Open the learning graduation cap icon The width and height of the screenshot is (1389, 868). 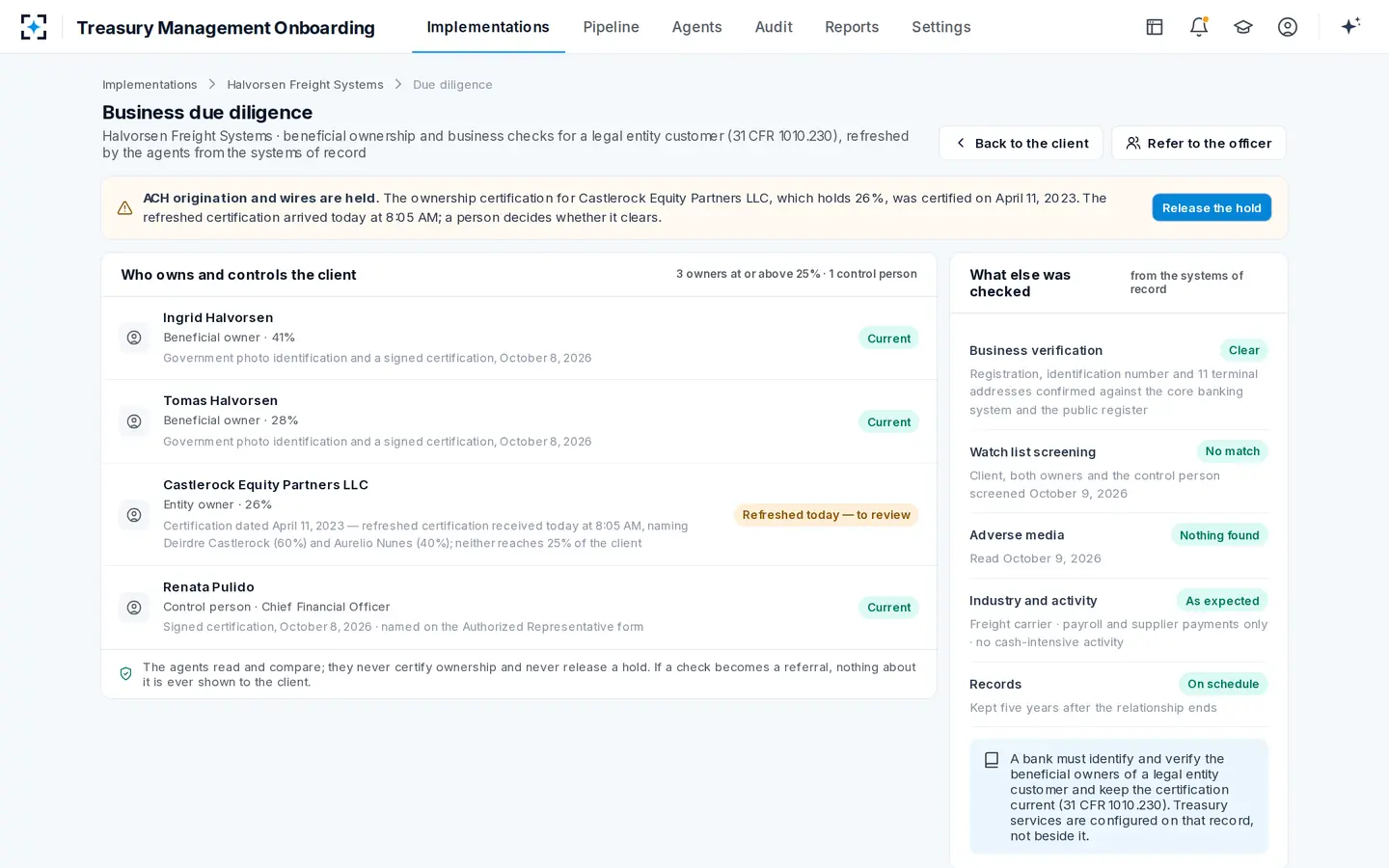point(1243,27)
